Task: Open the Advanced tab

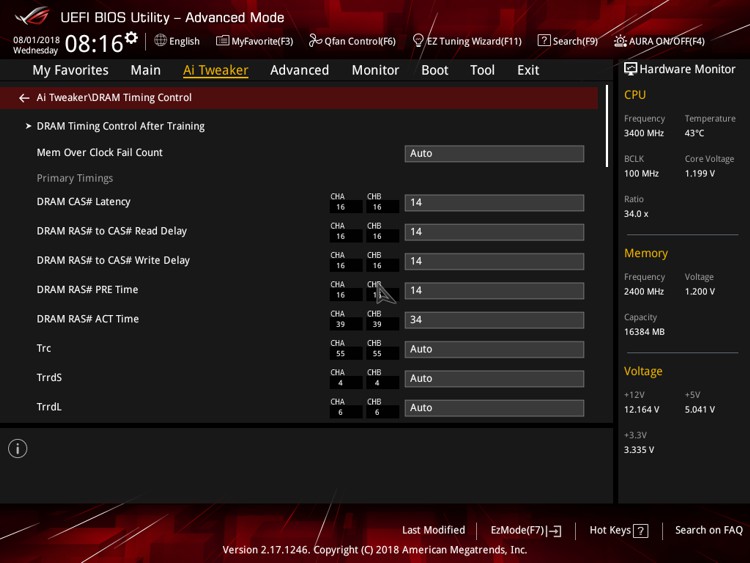Action: pyautogui.click(x=299, y=70)
